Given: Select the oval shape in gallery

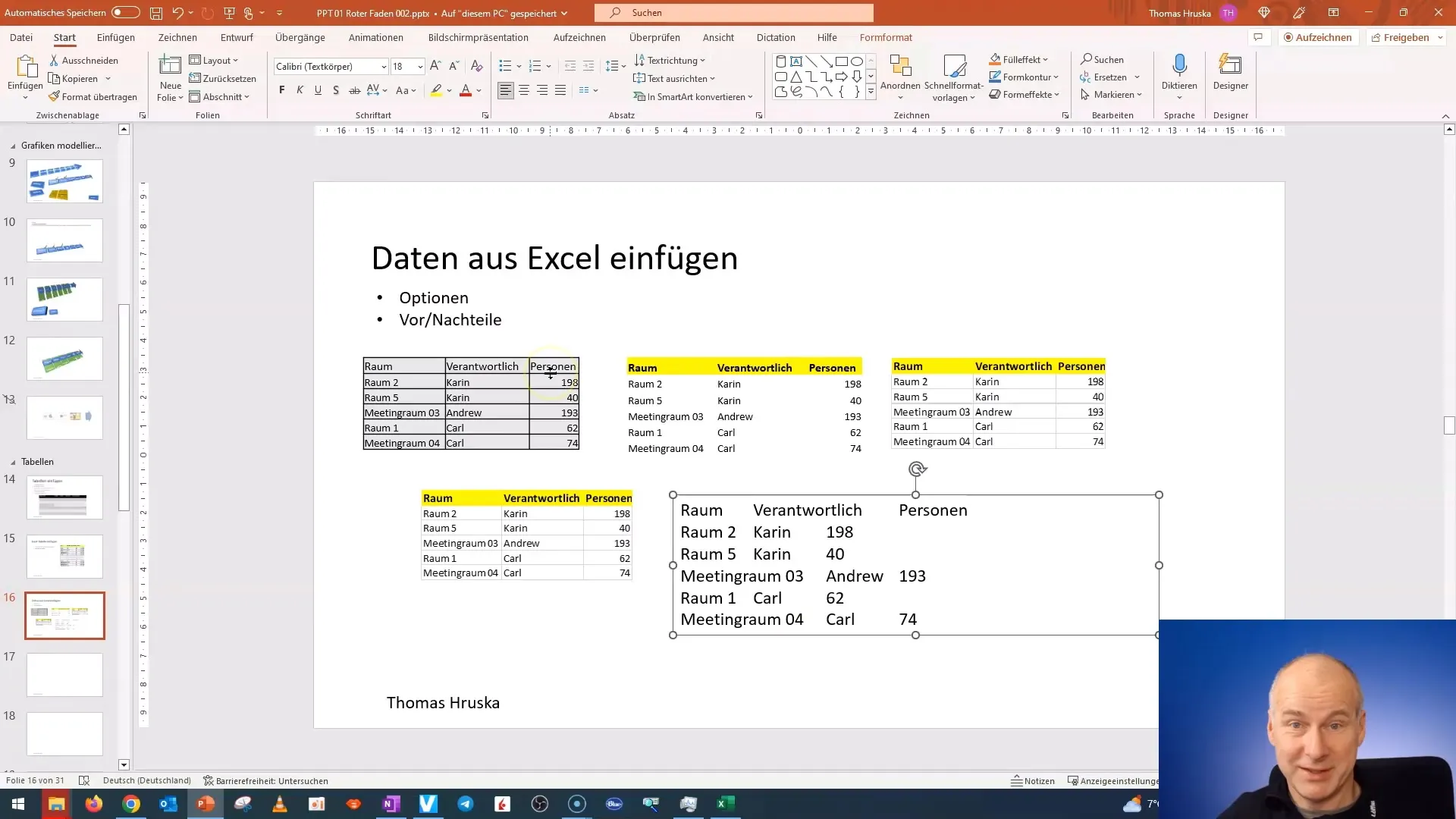Looking at the screenshot, I should click(856, 61).
